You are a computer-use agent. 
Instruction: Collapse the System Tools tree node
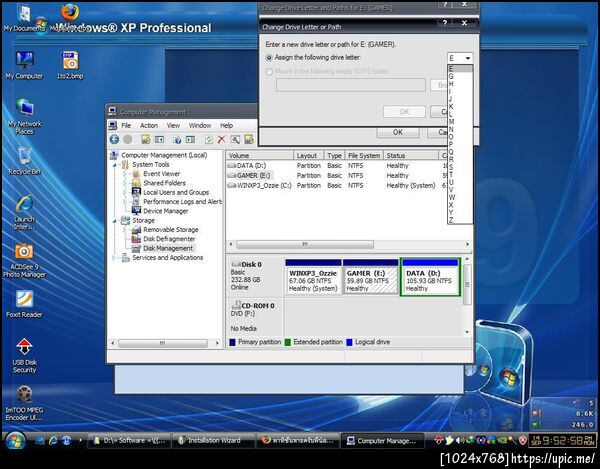(x=114, y=165)
